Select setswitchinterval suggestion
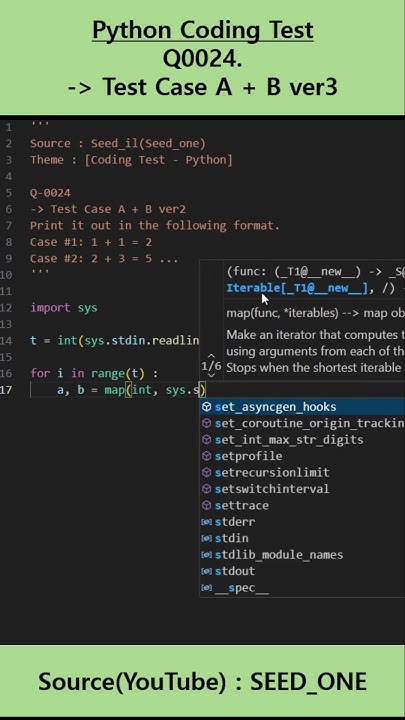 [303, 489]
